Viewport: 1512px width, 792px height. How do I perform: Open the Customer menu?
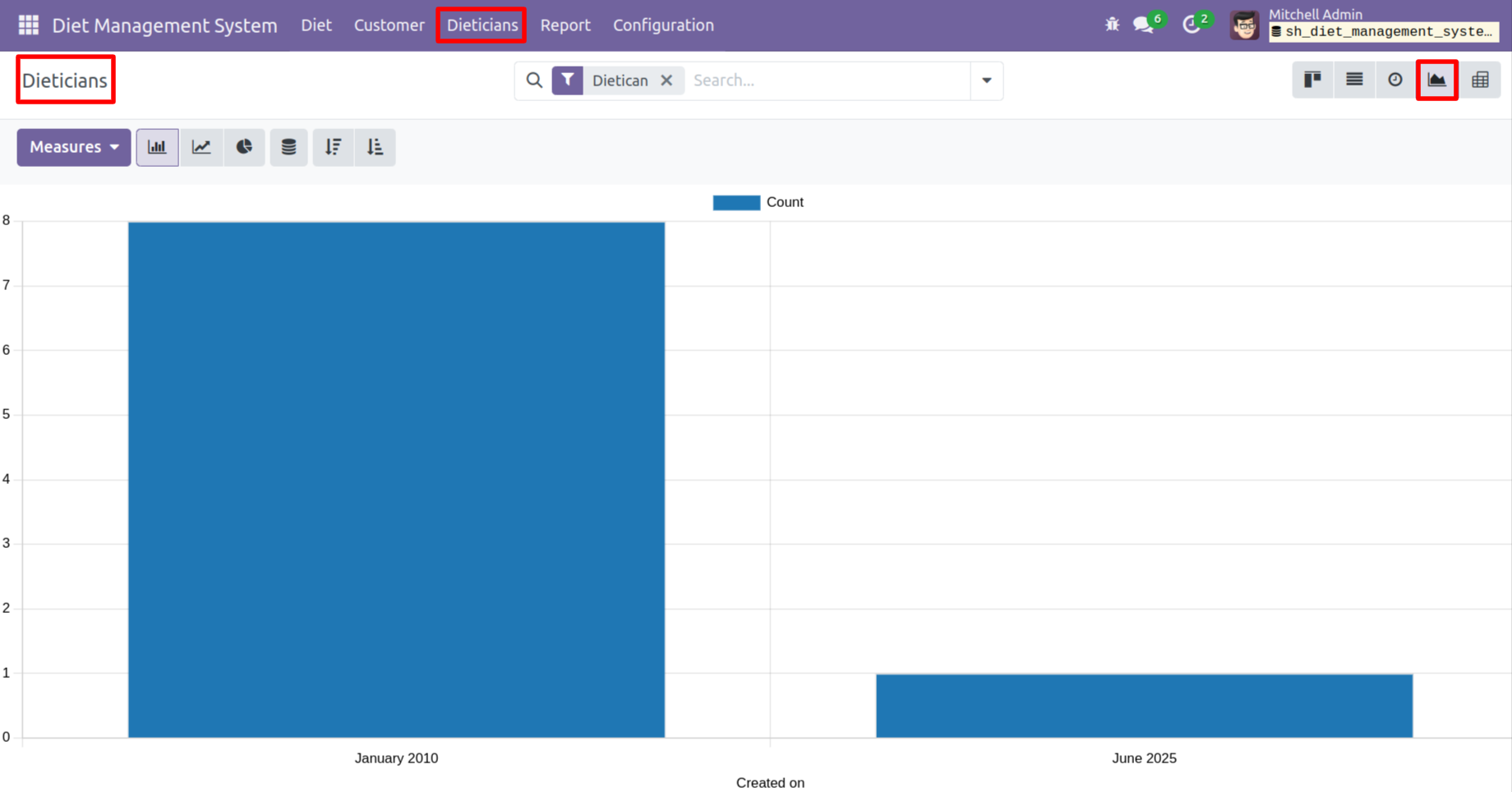pos(389,25)
